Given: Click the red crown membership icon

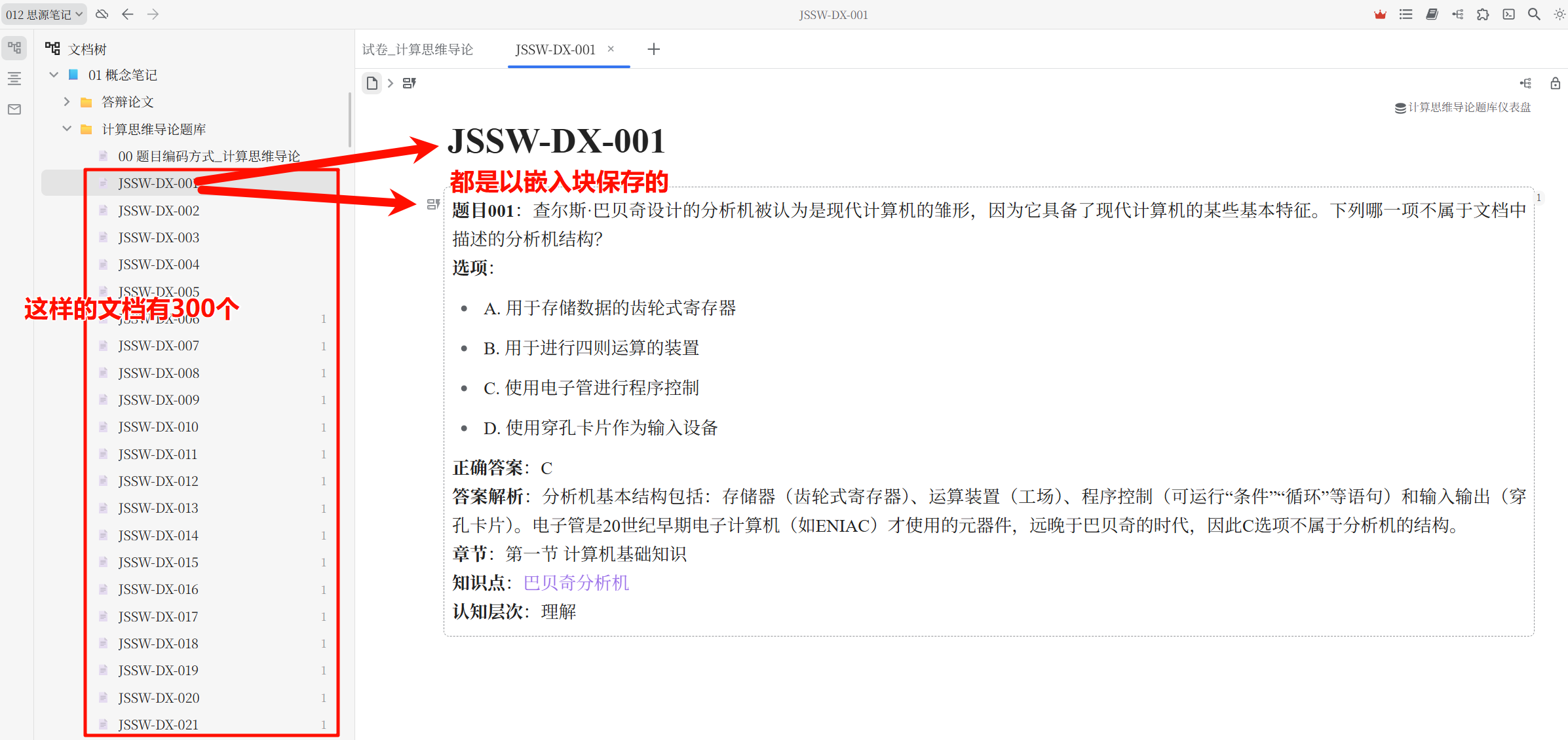Looking at the screenshot, I should pyautogui.click(x=1380, y=14).
